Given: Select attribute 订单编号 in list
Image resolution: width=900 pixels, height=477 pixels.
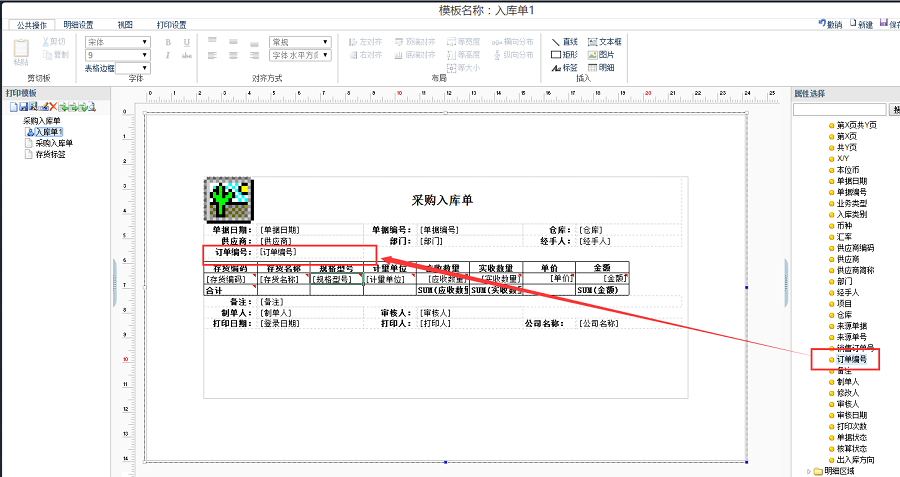Looking at the screenshot, I should (x=851, y=359).
